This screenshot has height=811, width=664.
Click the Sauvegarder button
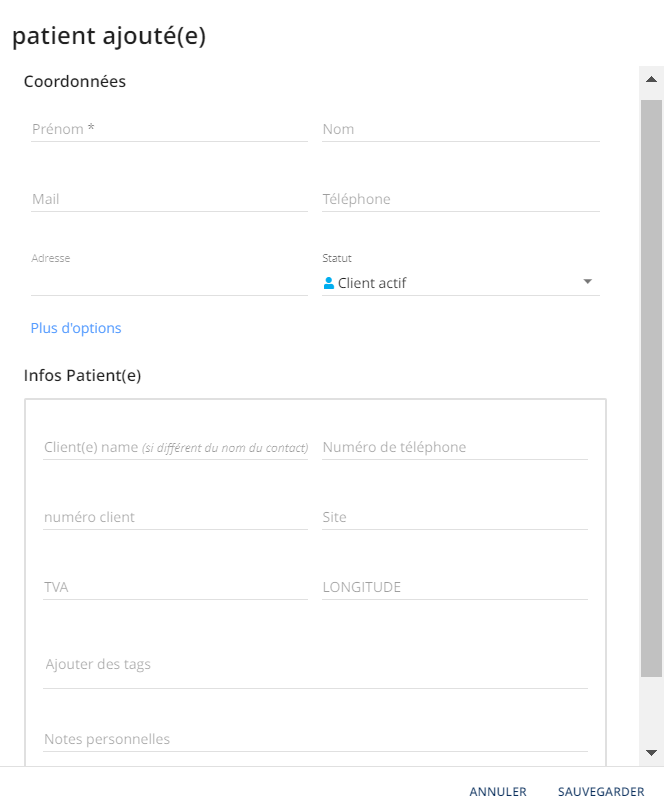[x=601, y=791]
